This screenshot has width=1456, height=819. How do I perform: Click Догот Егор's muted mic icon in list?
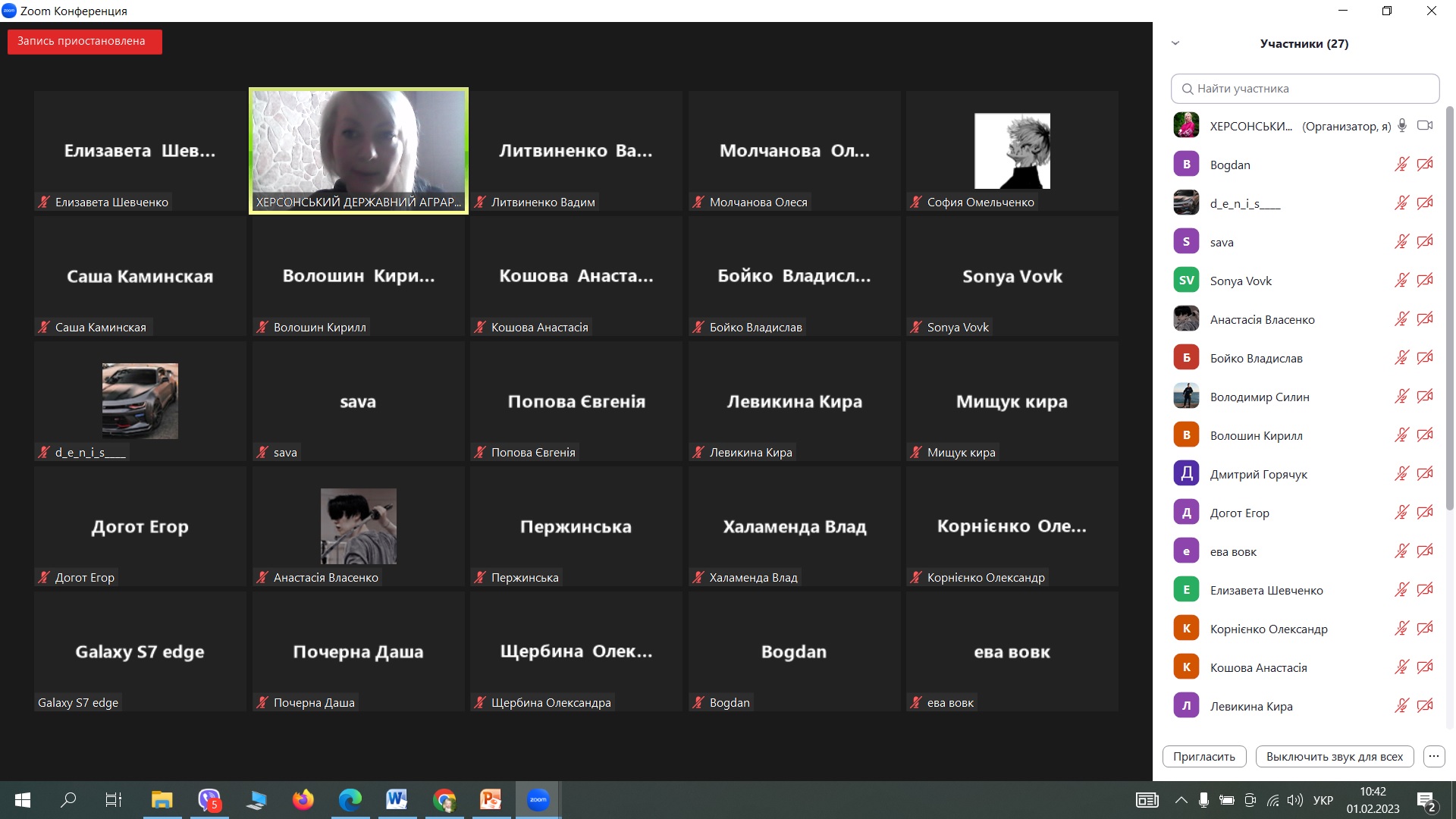1401,513
